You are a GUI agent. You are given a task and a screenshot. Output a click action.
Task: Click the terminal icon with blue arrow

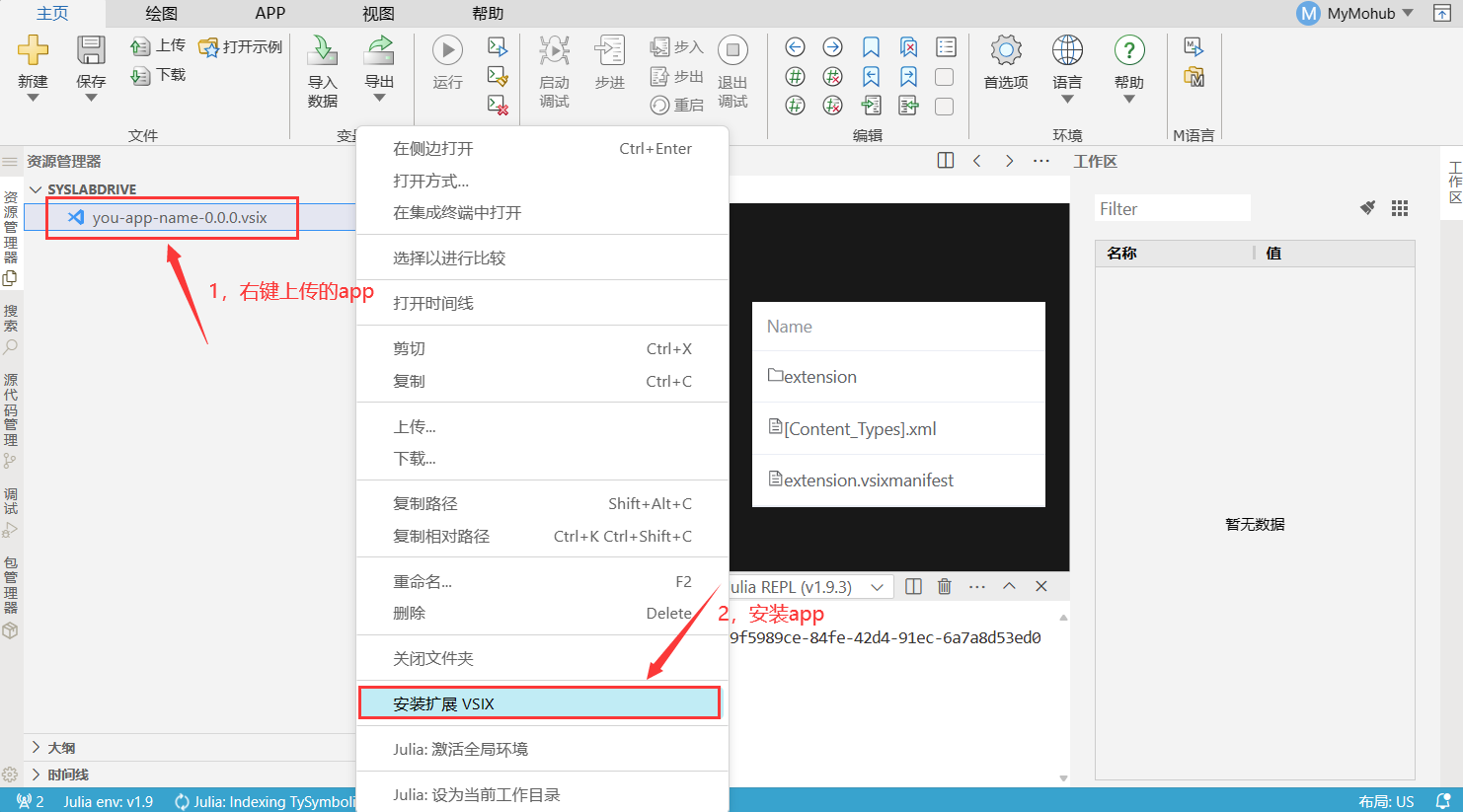(498, 46)
